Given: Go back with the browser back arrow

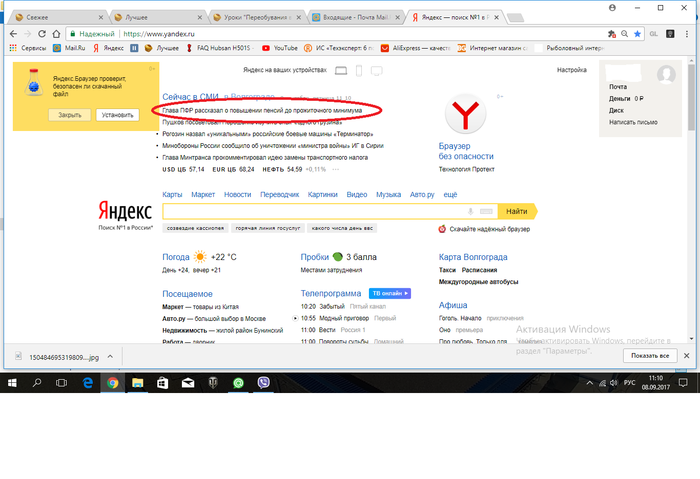Looking at the screenshot, I should 13,34.
